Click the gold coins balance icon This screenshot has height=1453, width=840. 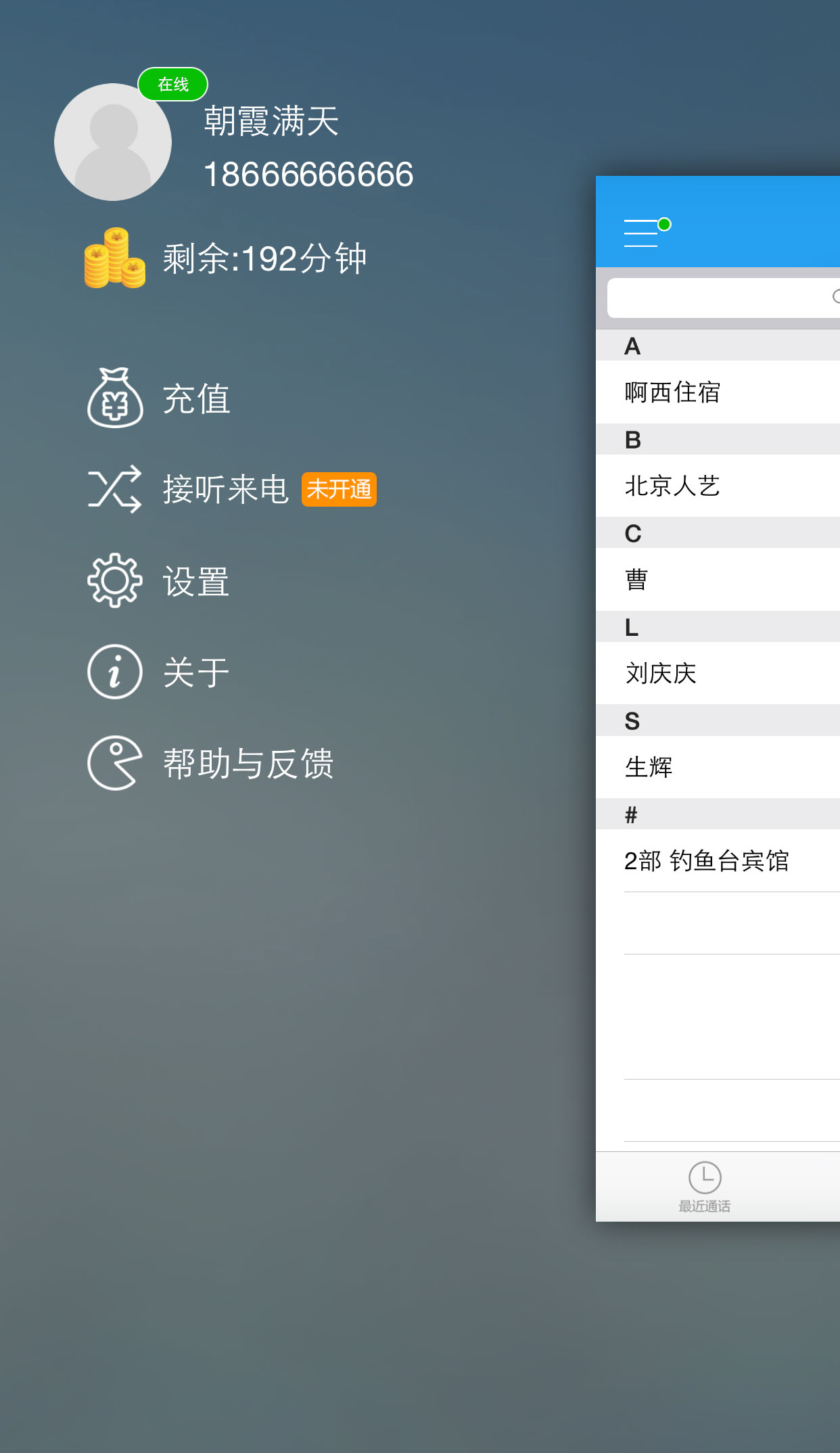[114, 258]
